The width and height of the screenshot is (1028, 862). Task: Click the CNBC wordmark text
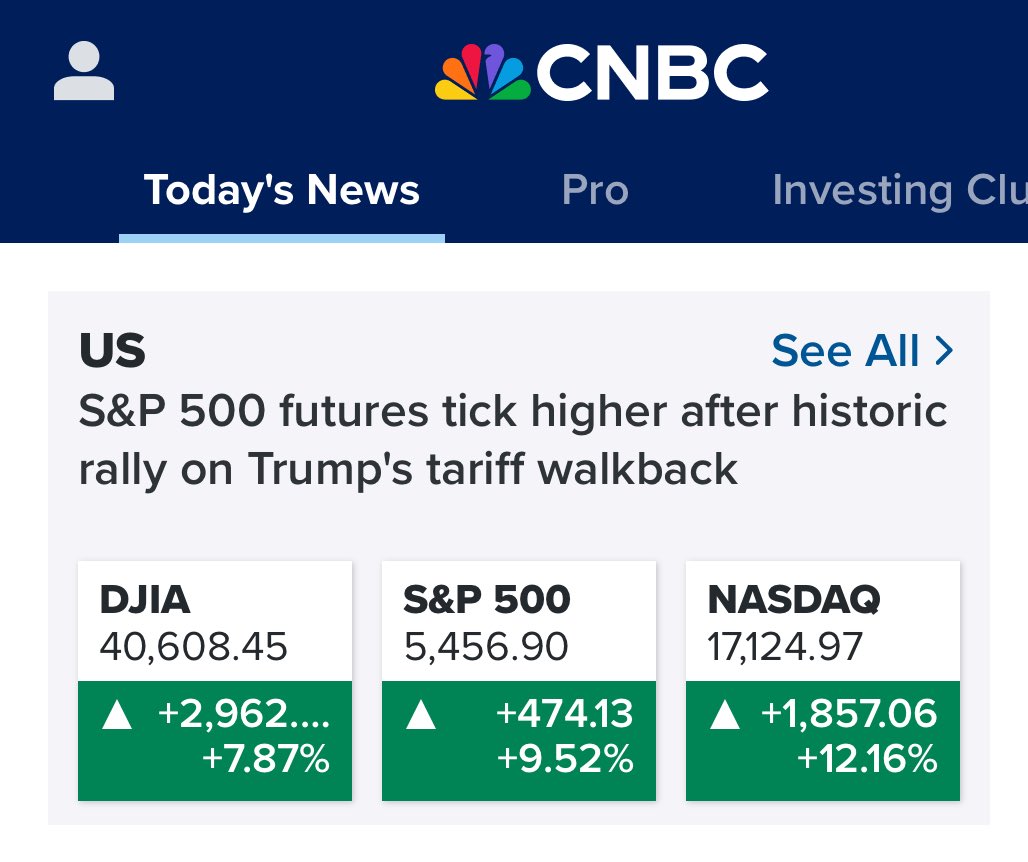652,72
